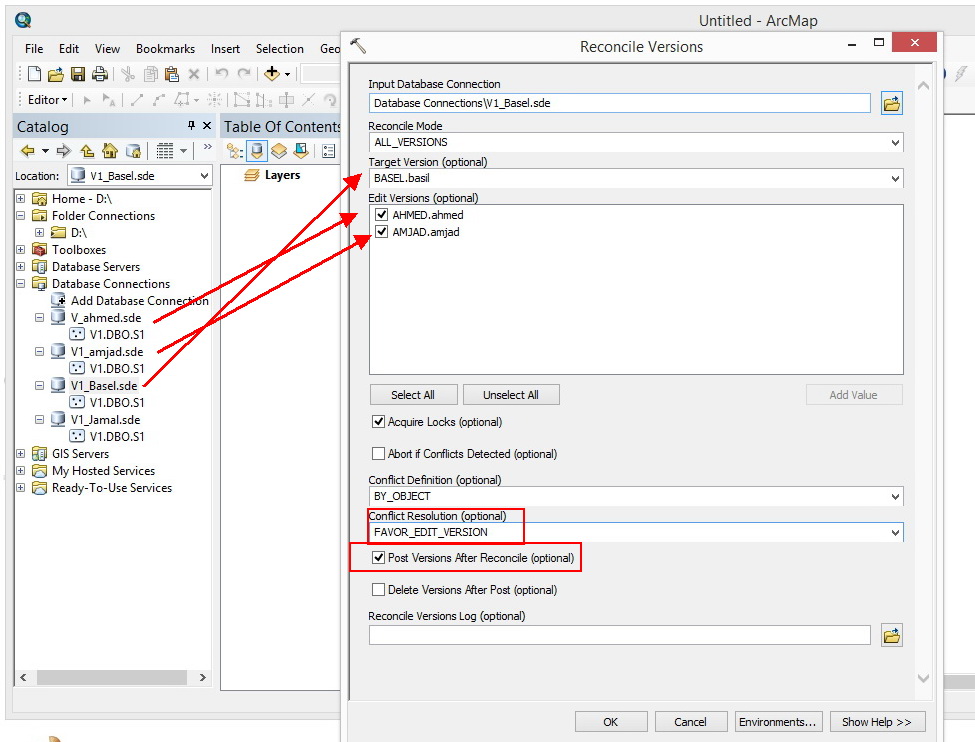
Task: Open the Insert menu
Action: 225,49
